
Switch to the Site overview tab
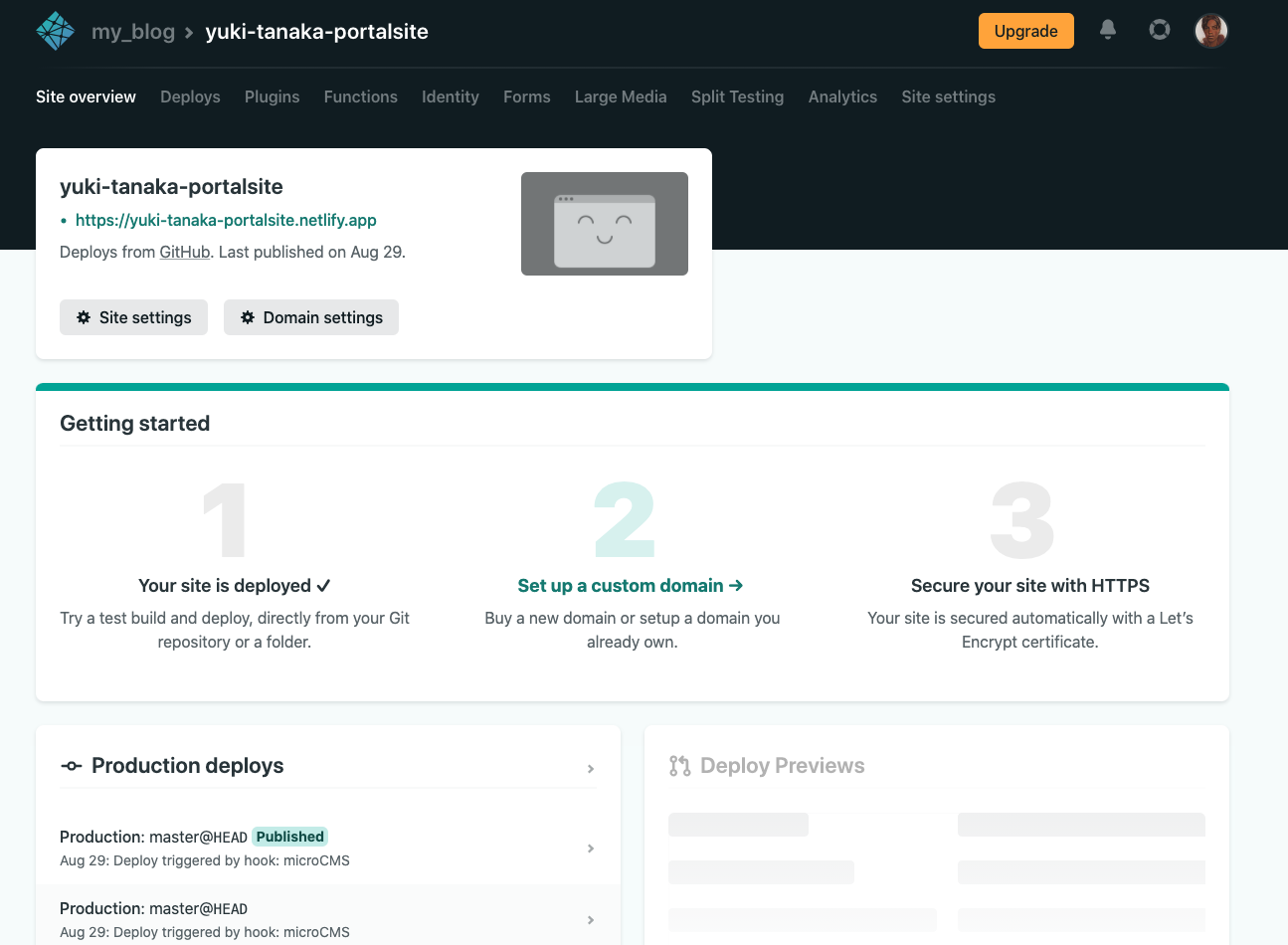[x=86, y=96]
